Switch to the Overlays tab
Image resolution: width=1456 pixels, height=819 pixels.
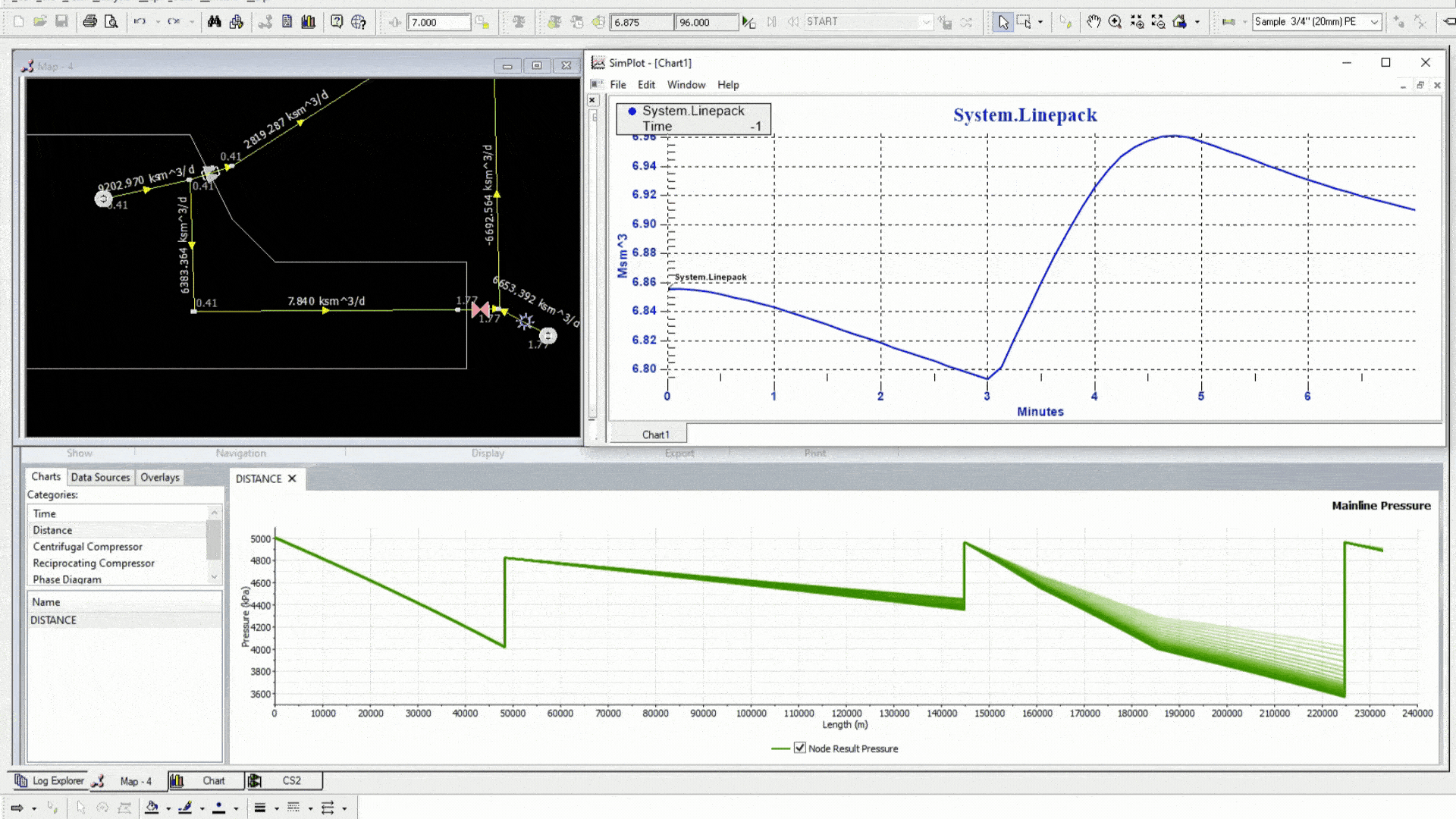click(159, 477)
